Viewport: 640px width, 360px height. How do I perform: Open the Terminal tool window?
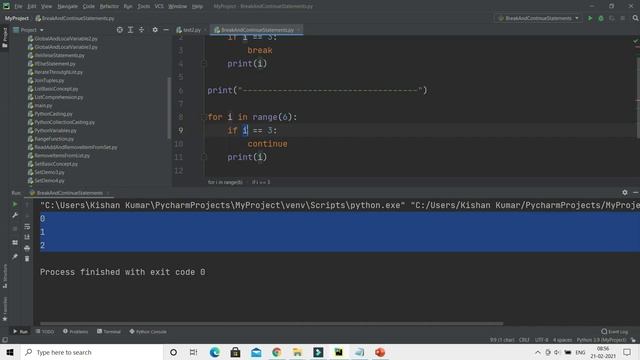coord(109,331)
